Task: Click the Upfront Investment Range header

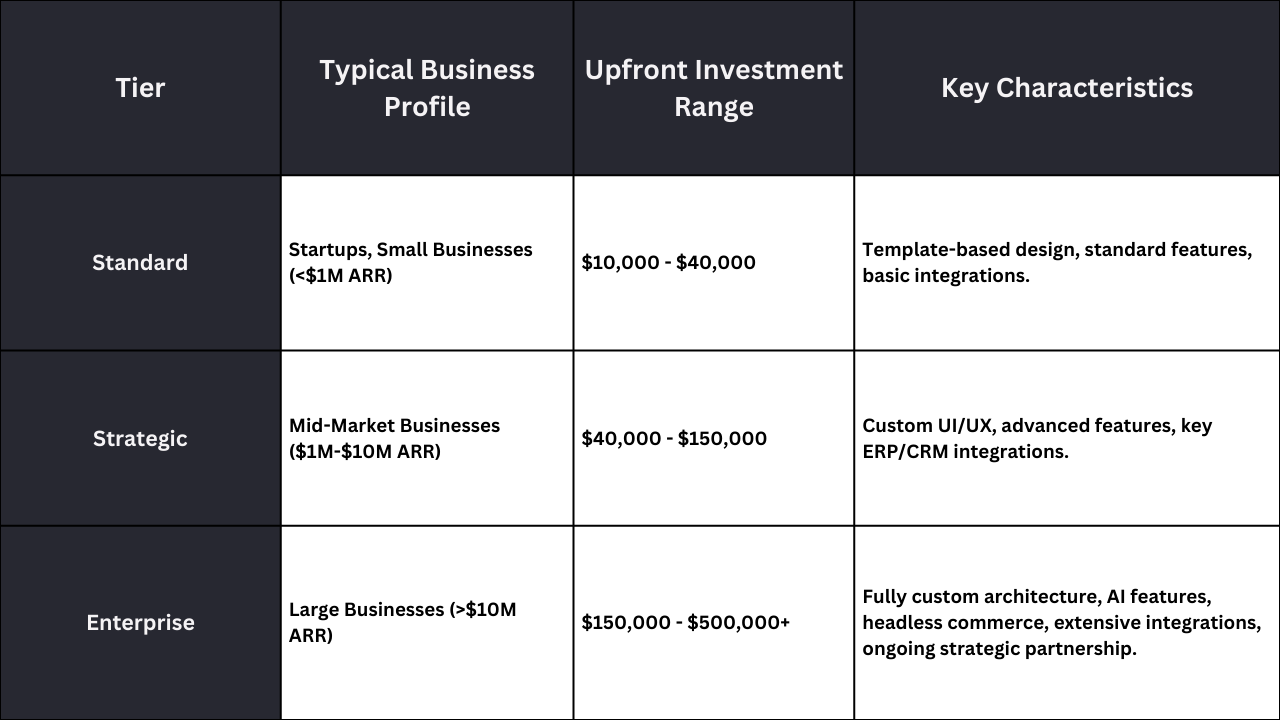Action: click(714, 88)
